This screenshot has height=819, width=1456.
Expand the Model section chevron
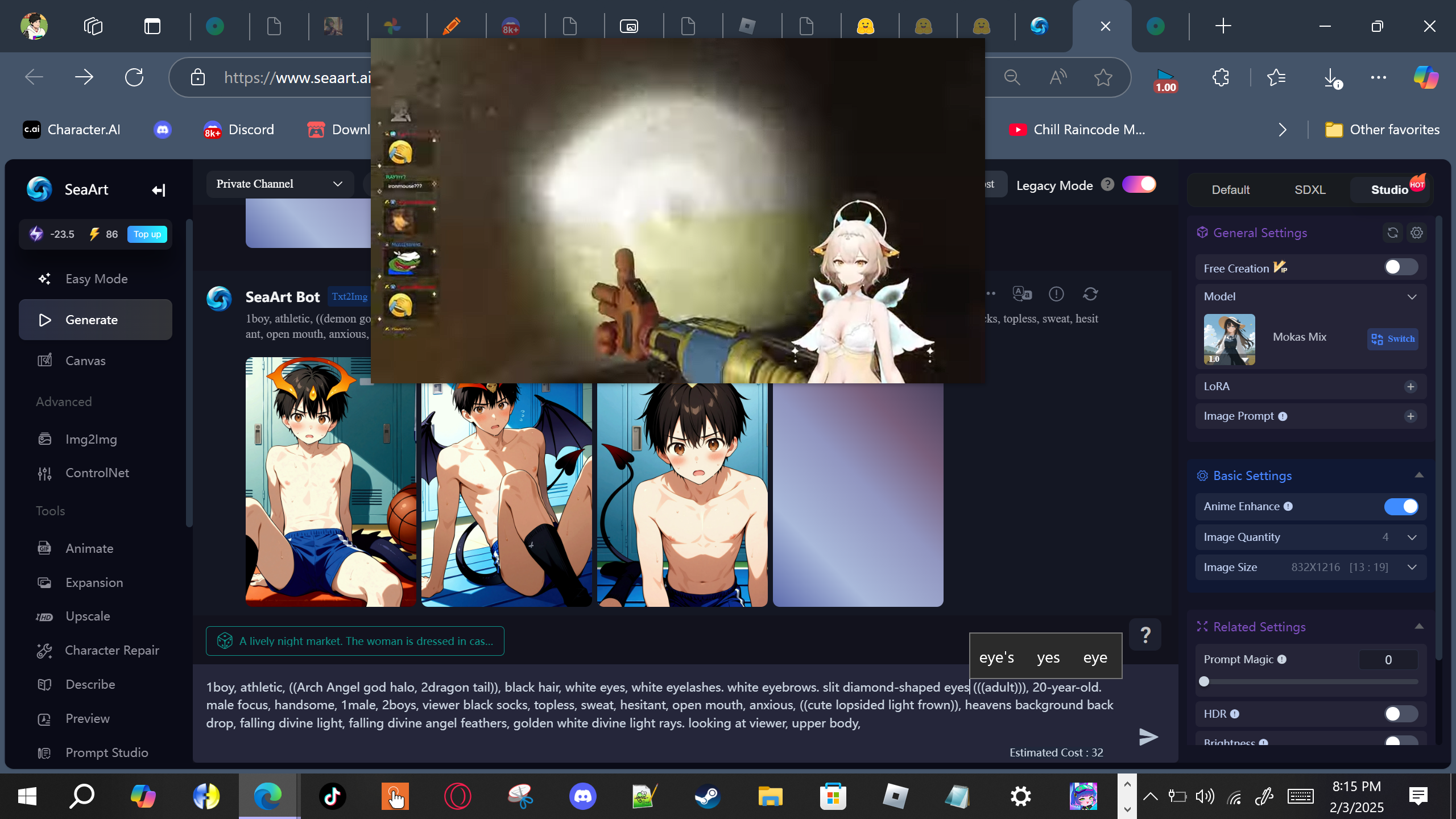1412,297
